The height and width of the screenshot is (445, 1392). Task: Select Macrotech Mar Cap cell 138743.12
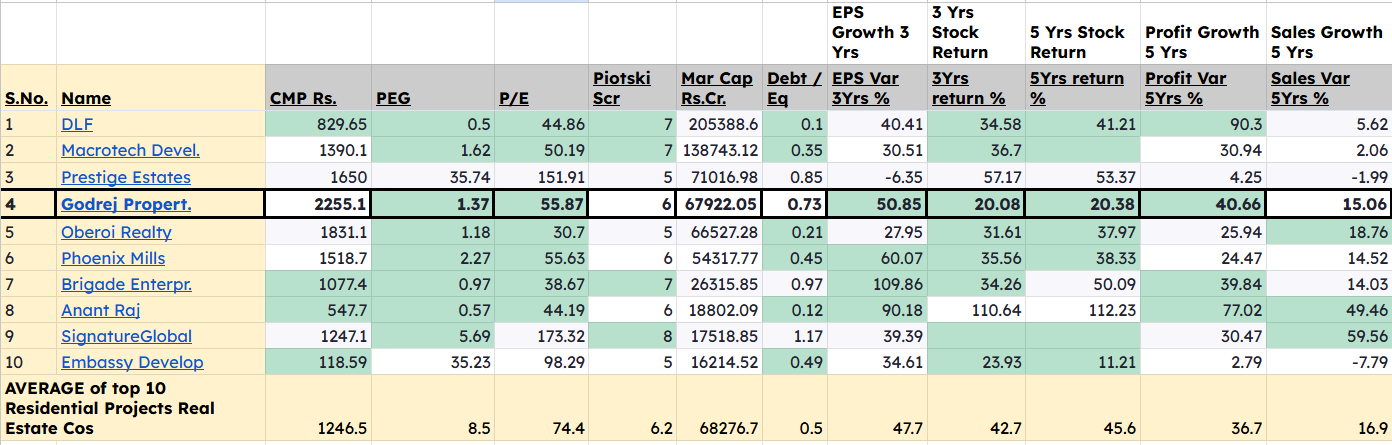(719, 150)
